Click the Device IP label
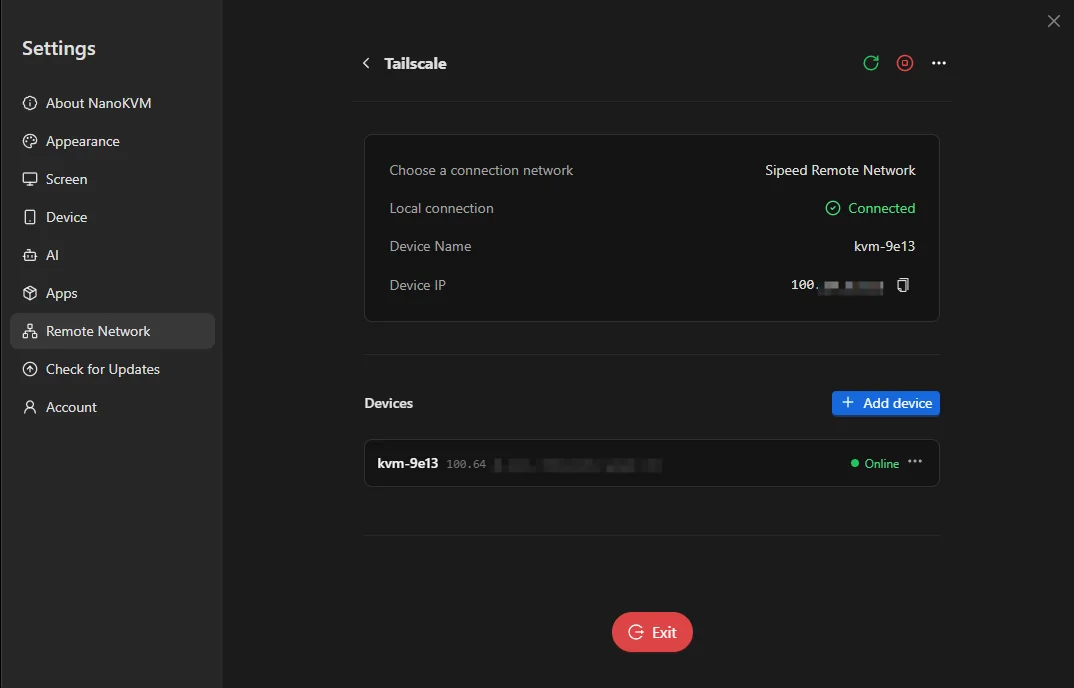This screenshot has height=688, width=1074. click(x=417, y=285)
